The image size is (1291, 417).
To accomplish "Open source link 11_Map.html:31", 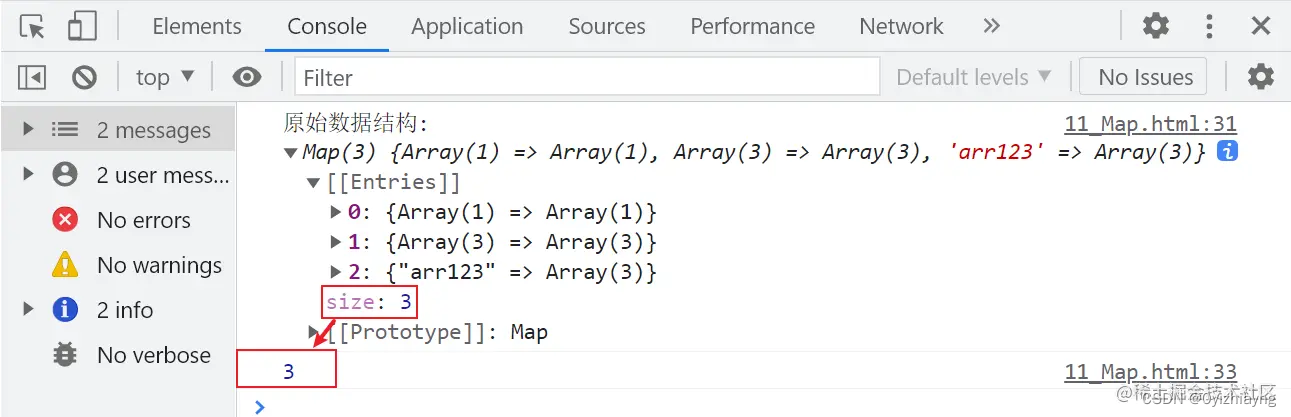I will (1150, 124).
